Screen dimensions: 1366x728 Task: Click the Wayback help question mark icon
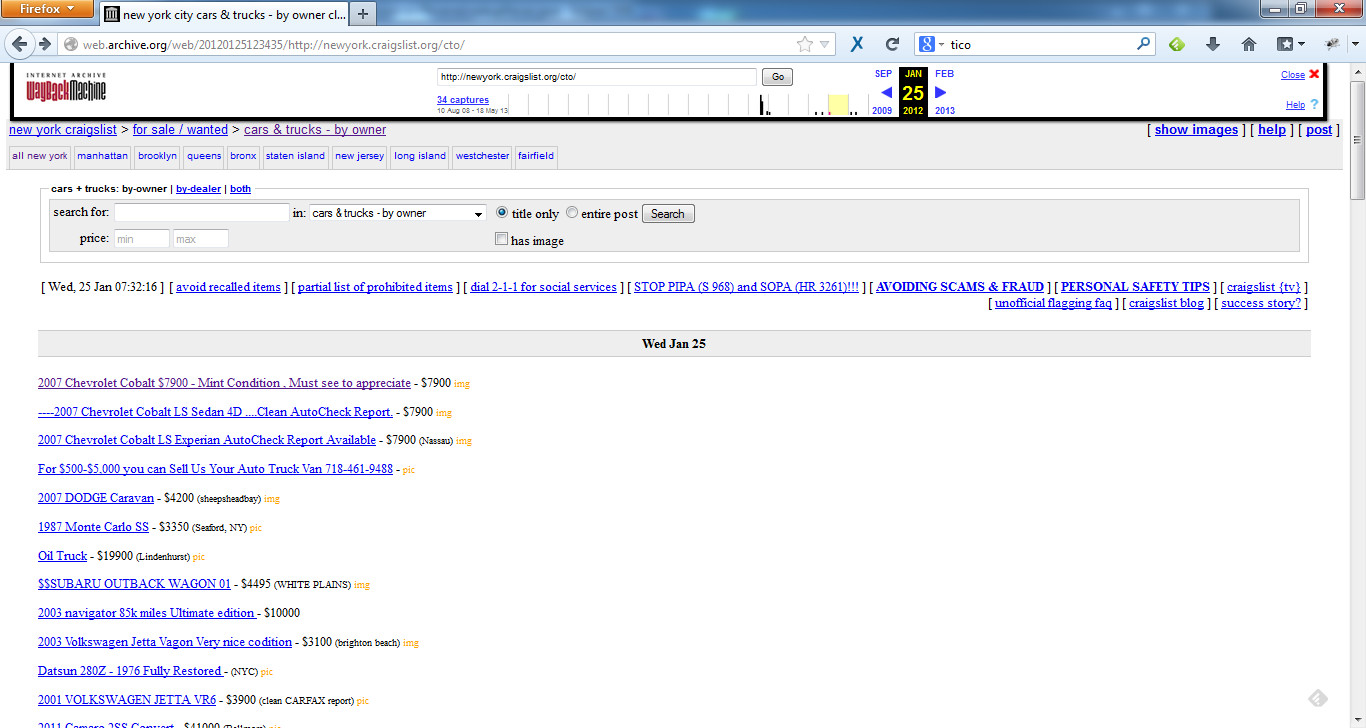[x=1314, y=104]
